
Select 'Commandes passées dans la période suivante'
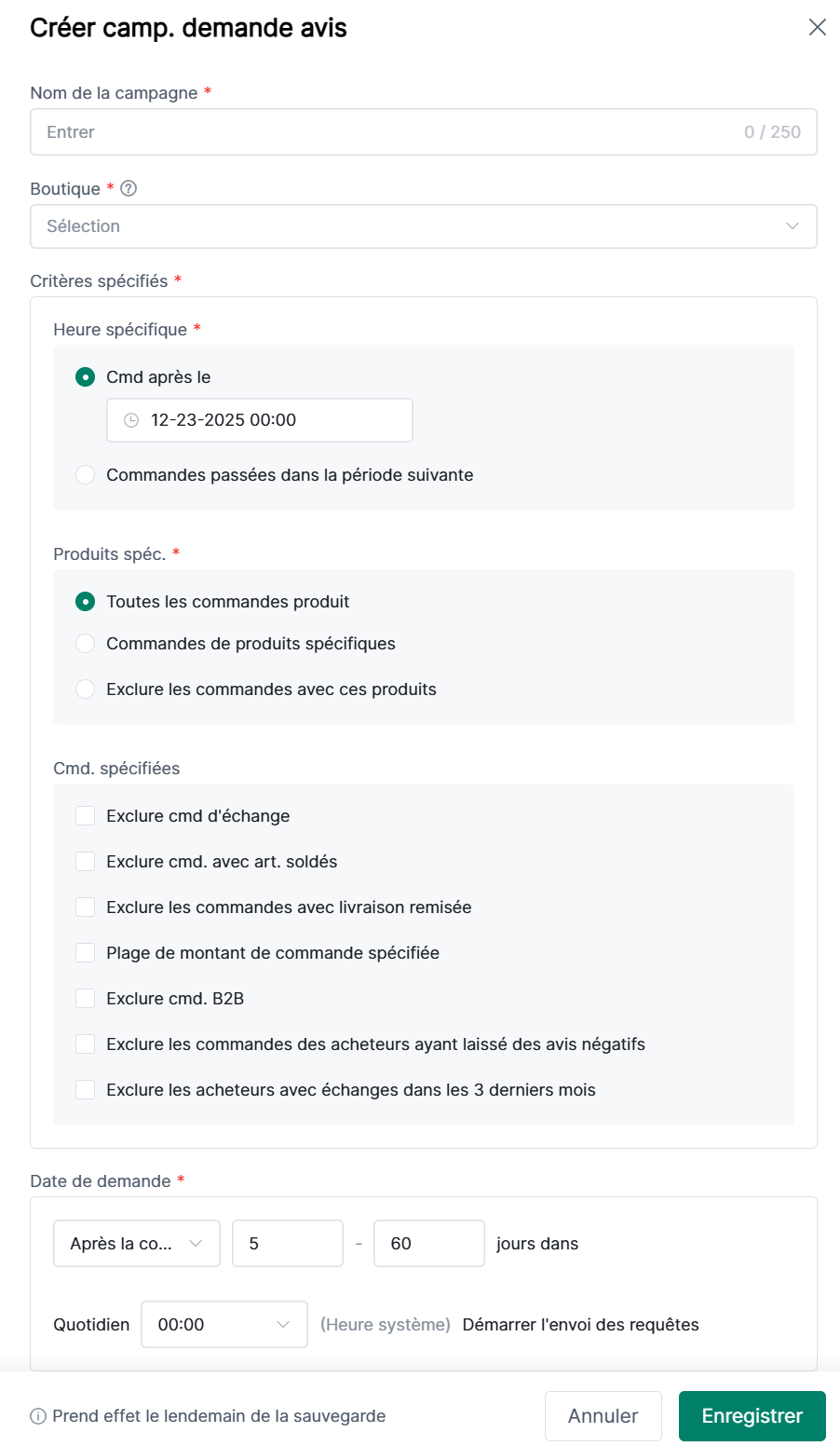[86, 475]
